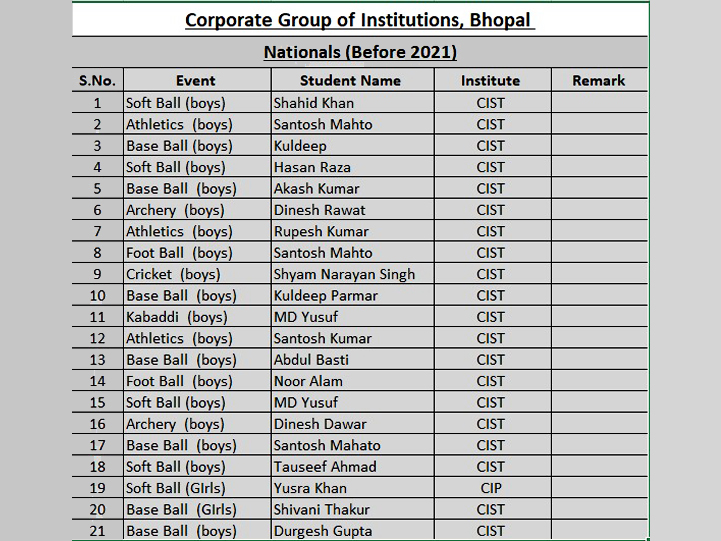Screen dimensions: 721x541
Task: Select the 'S.No.' column header
Action: [97, 80]
